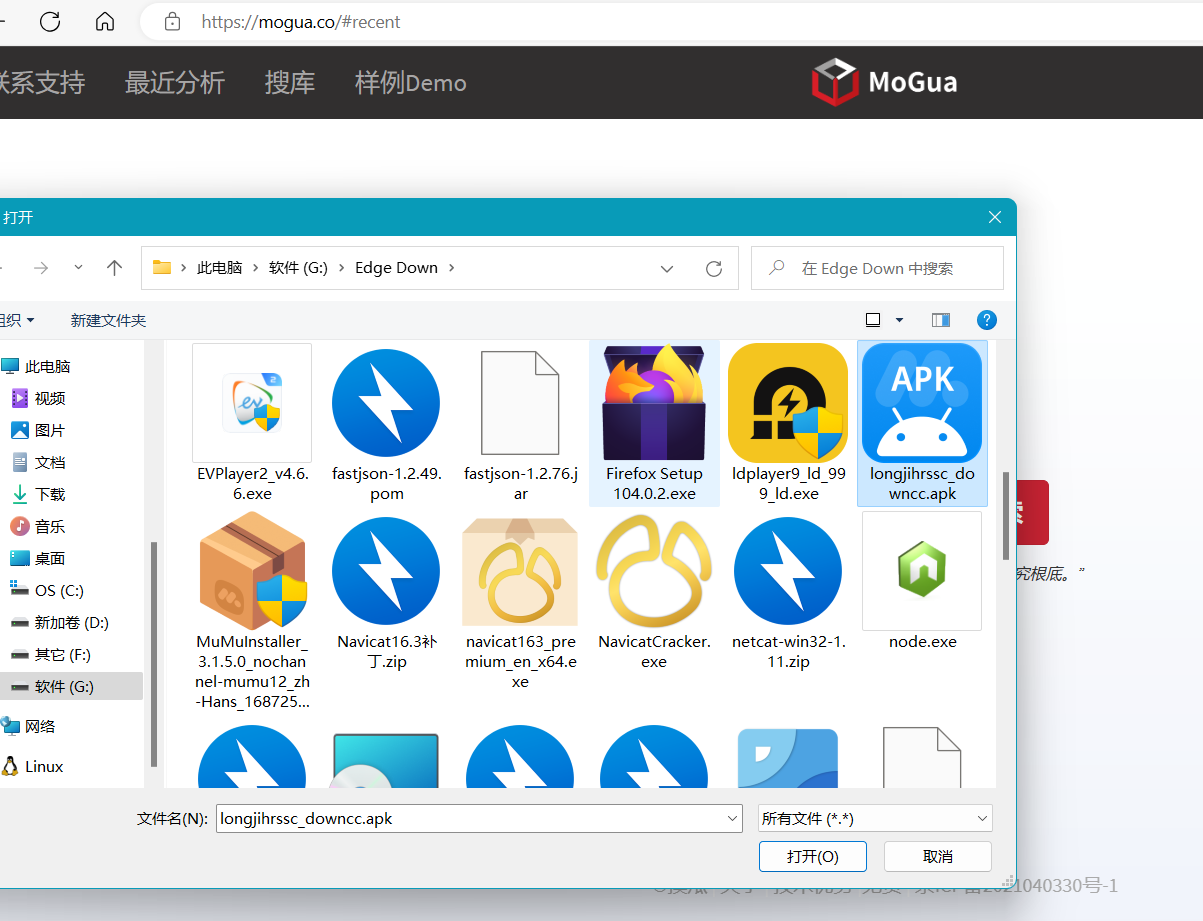This screenshot has width=1203, height=921.
Task: Open the recent locations dropdown chevron
Action: click(79, 268)
